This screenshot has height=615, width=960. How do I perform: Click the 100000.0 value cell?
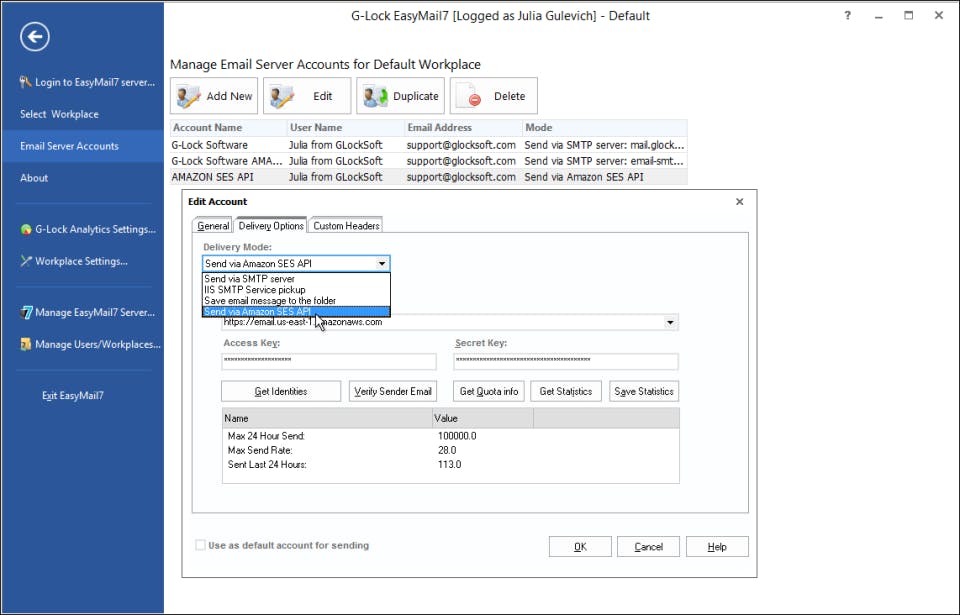tap(457, 436)
